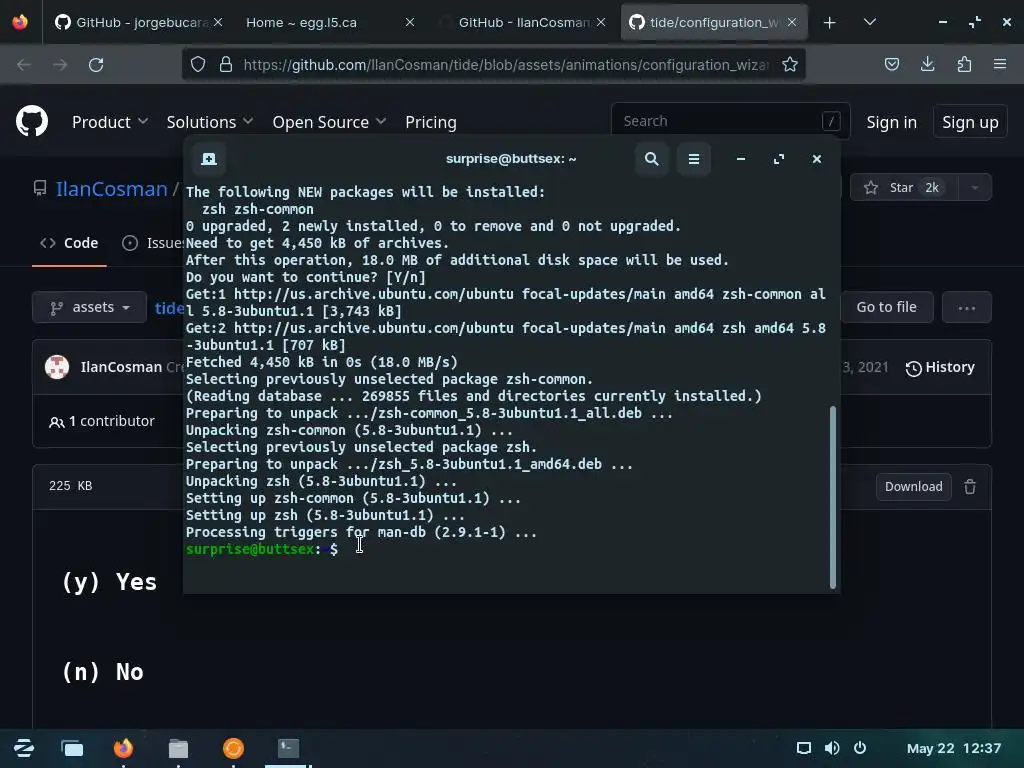Expand the star list dropdown arrow
Image resolution: width=1024 pixels, height=768 pixels.
pos(974,187)
